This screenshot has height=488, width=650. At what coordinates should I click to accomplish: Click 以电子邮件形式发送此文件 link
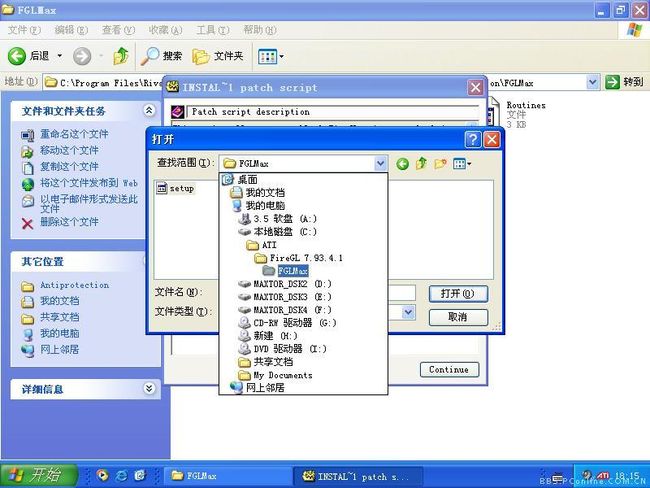pyautogui.click(x=89, y=204)
